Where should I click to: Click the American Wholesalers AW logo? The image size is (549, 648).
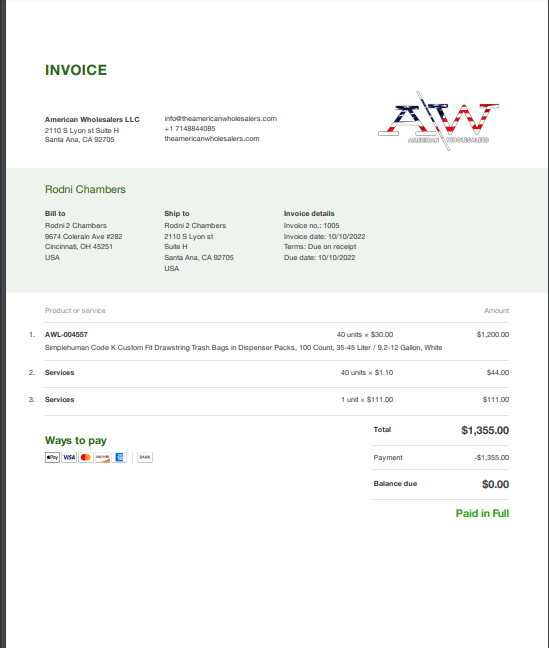tap(439, 121)
